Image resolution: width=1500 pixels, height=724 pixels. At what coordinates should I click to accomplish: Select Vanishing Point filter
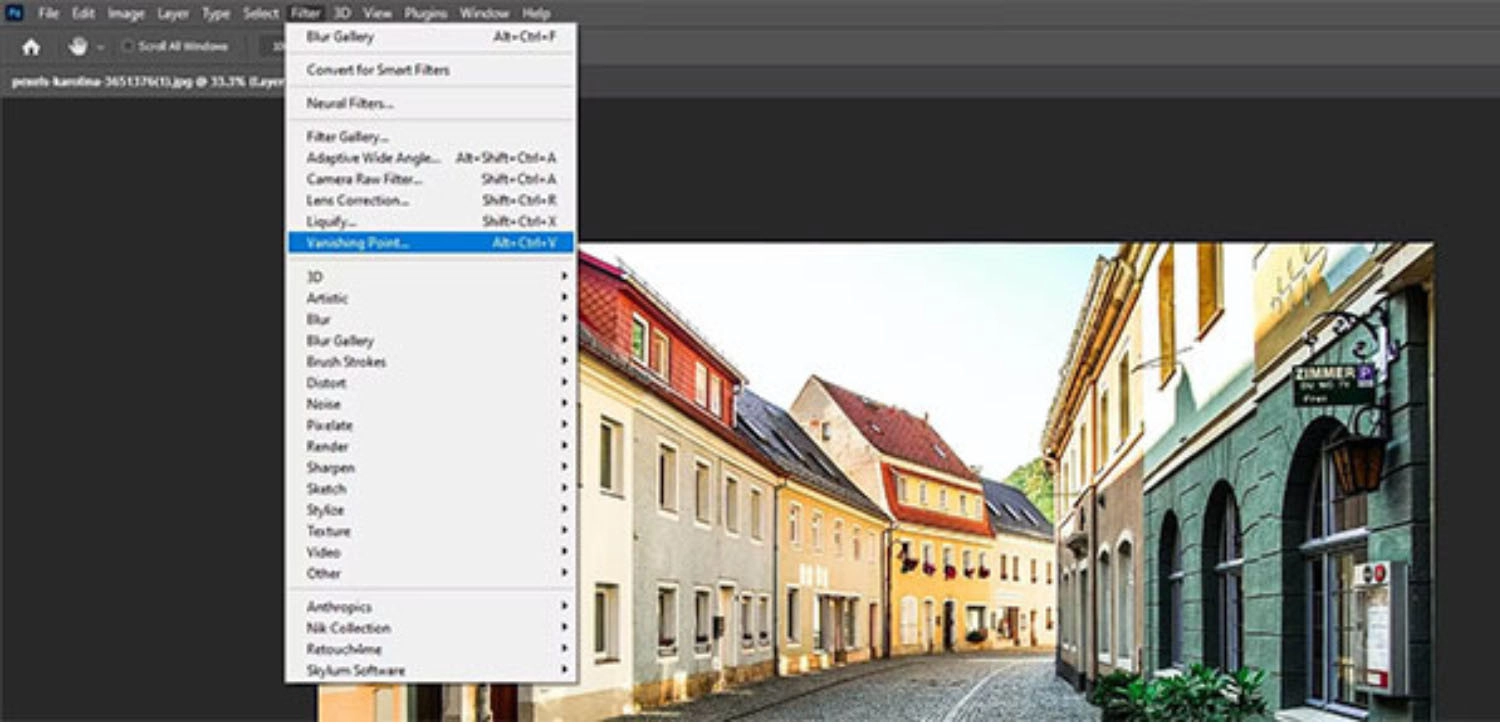(431, 242)
